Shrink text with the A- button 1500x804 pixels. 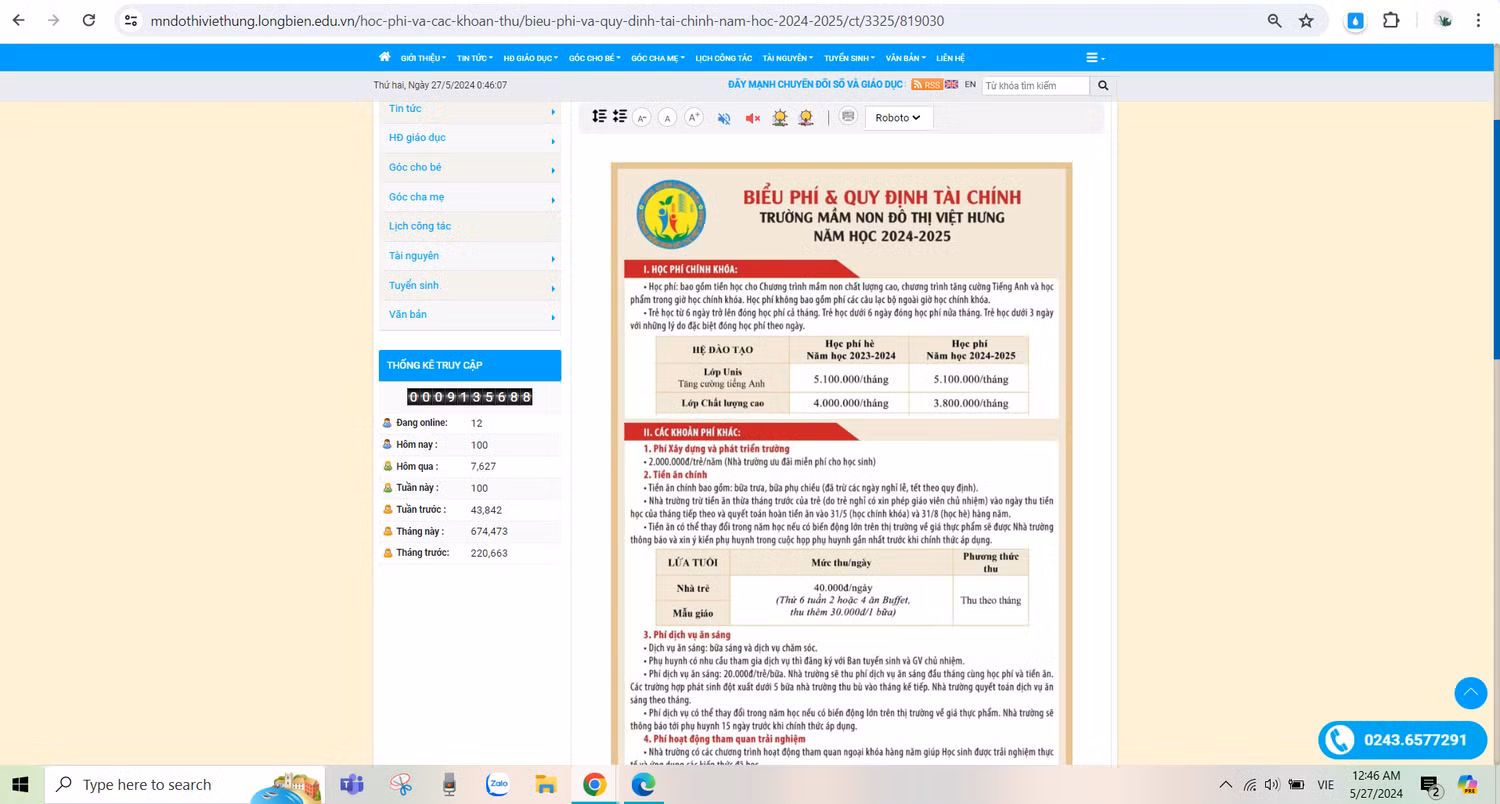(x=642, y=118)
